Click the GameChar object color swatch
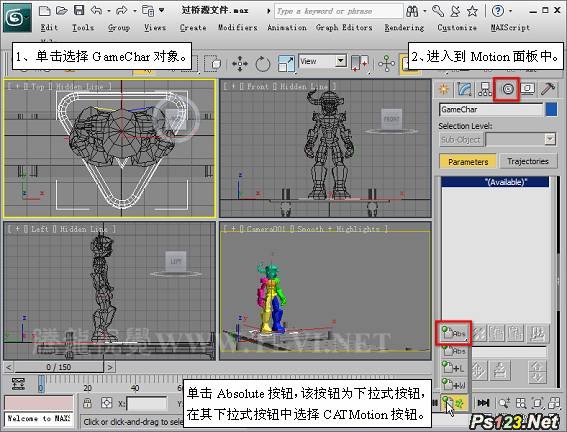567x432 pixels. (x=551, y=110)
